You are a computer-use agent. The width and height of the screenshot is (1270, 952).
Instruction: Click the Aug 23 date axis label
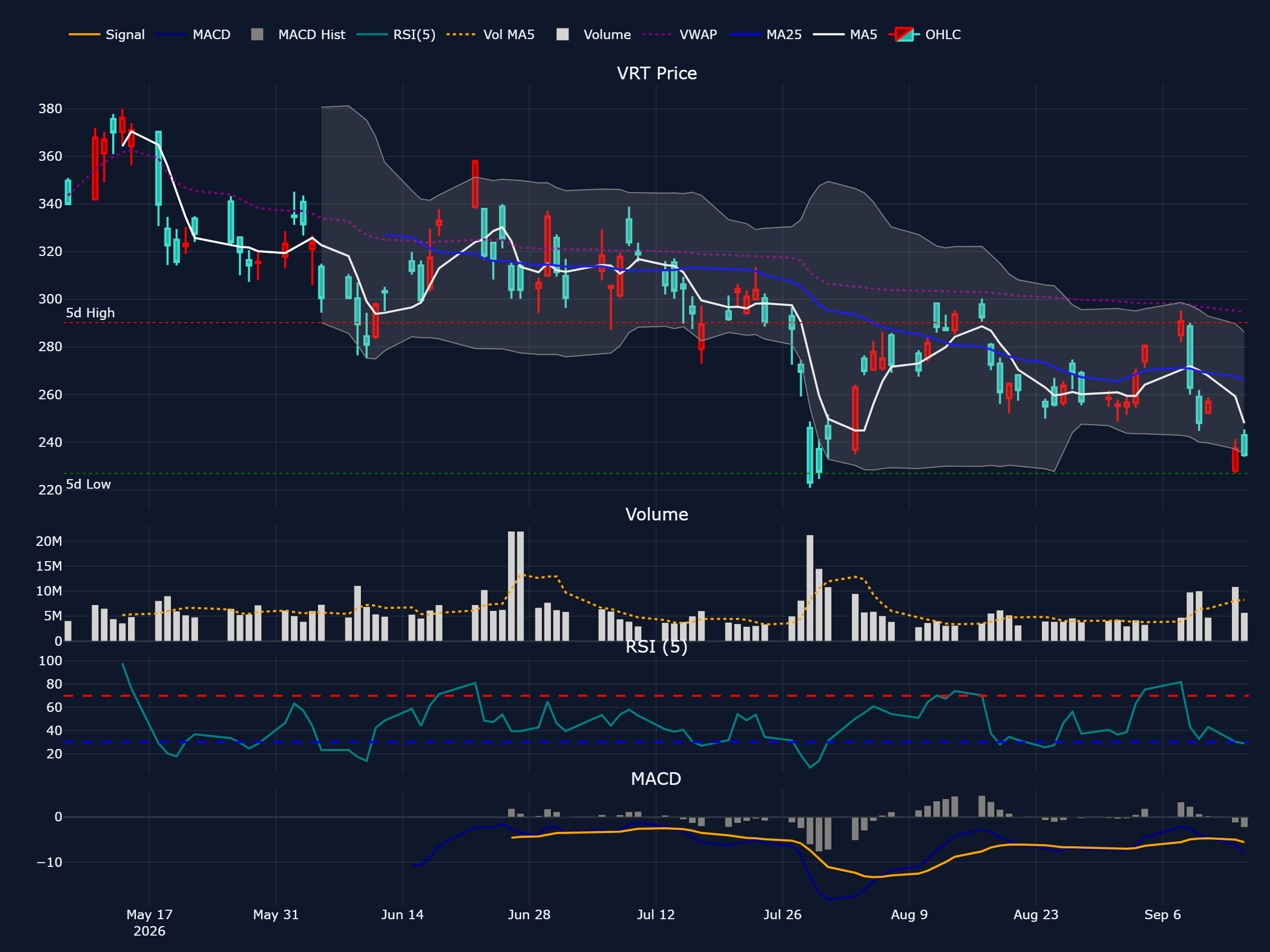pos(1036,914)
